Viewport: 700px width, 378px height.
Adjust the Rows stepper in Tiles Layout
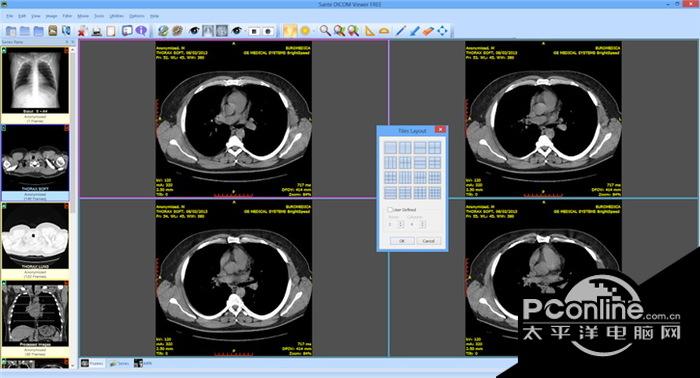(x=400, y=224)
